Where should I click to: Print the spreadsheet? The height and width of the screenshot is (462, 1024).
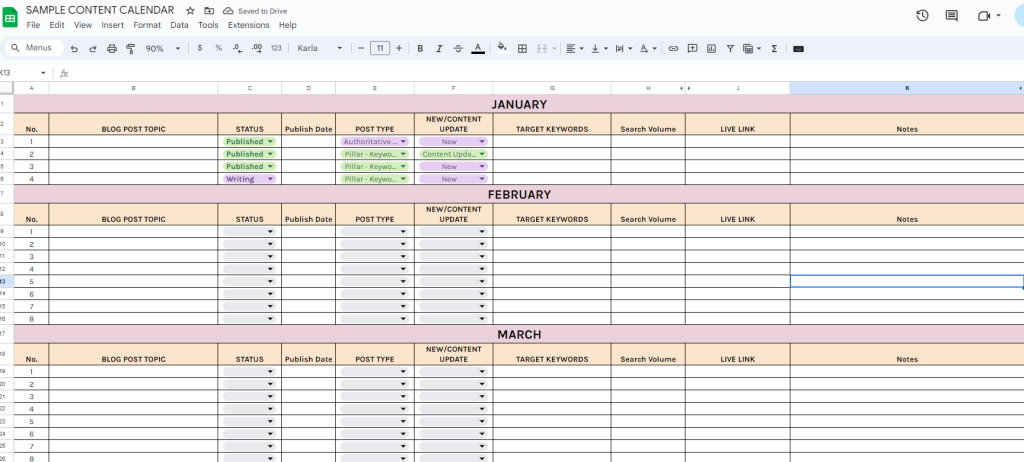pyautogui.click(x=112, y=48)
